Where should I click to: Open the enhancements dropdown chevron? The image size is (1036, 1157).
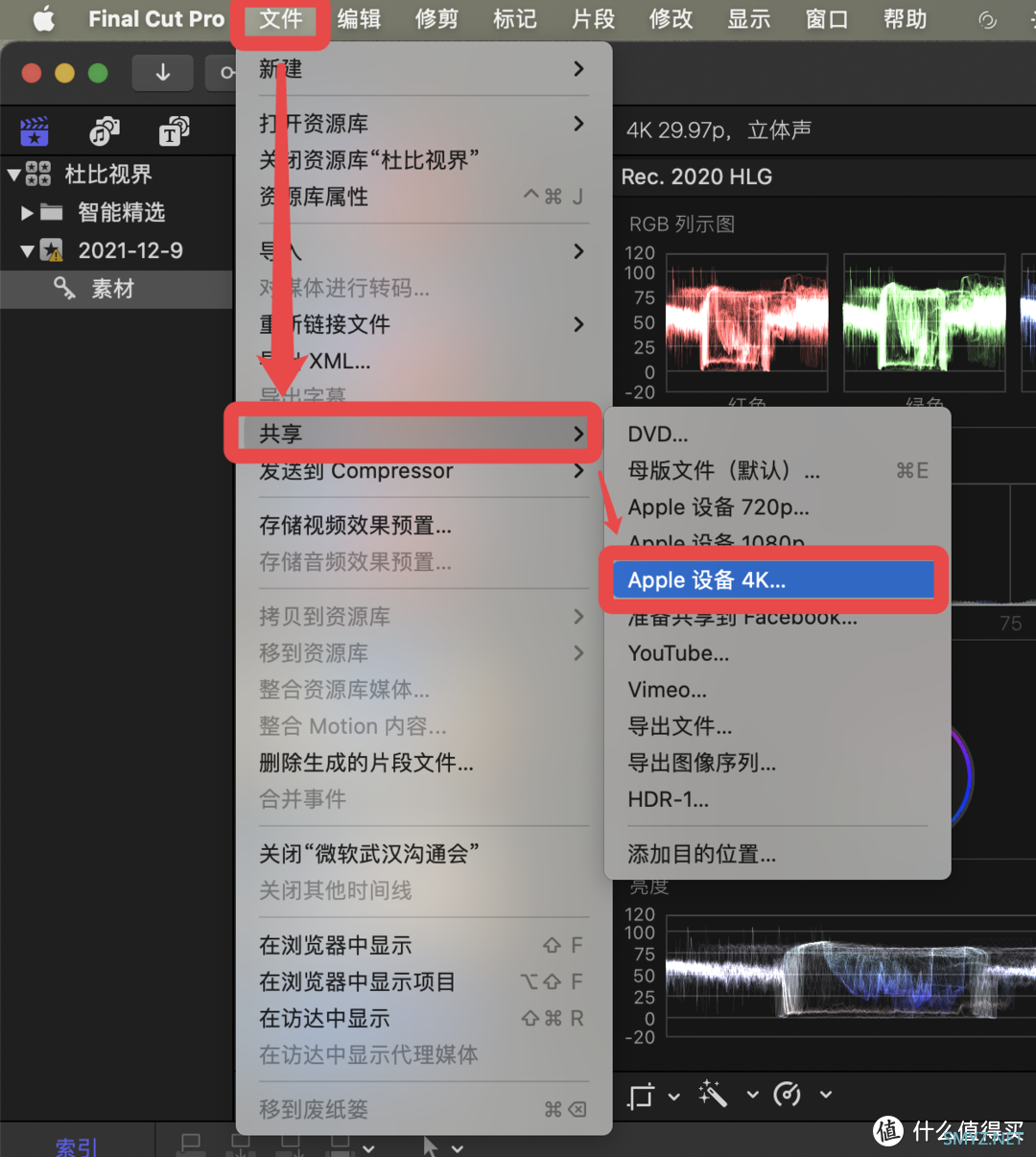click(x=752, y=1095)
